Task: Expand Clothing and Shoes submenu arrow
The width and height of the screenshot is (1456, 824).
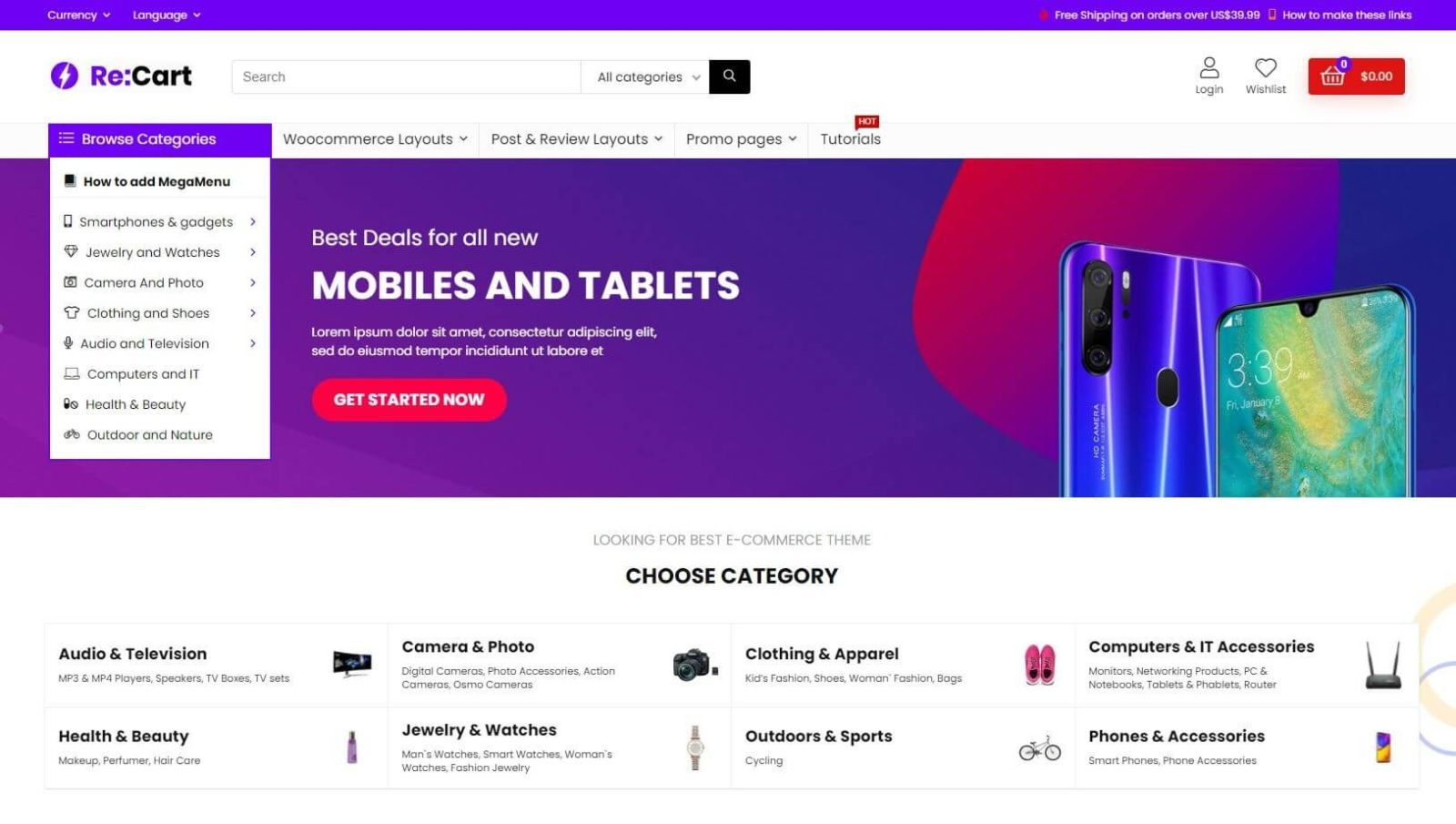Action: click(253, 313)
